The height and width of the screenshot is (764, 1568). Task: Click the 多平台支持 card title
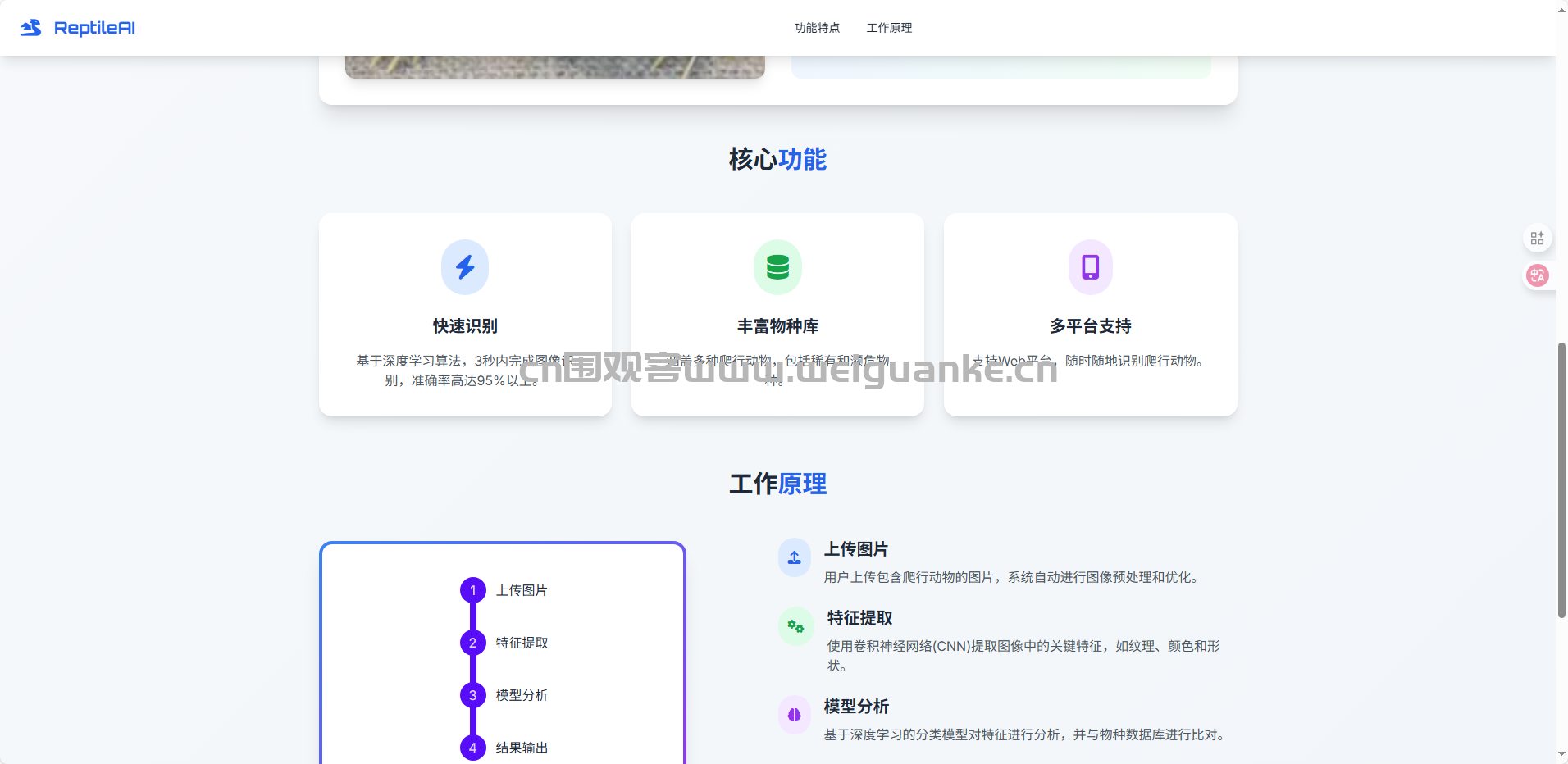(x=1090, y=326)
